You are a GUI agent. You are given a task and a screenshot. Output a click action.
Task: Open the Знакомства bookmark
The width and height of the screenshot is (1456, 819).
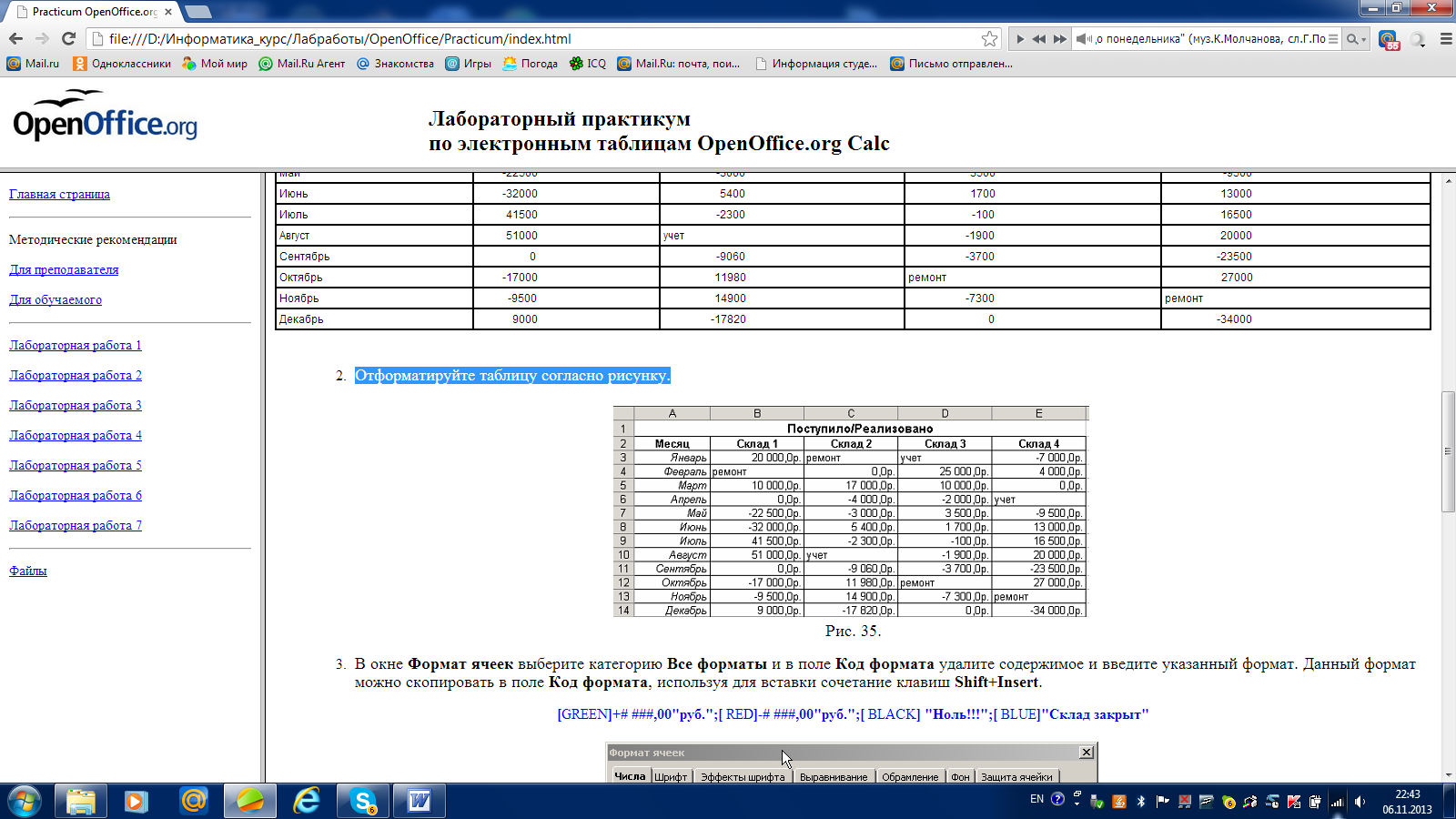(x=395, y=64)
